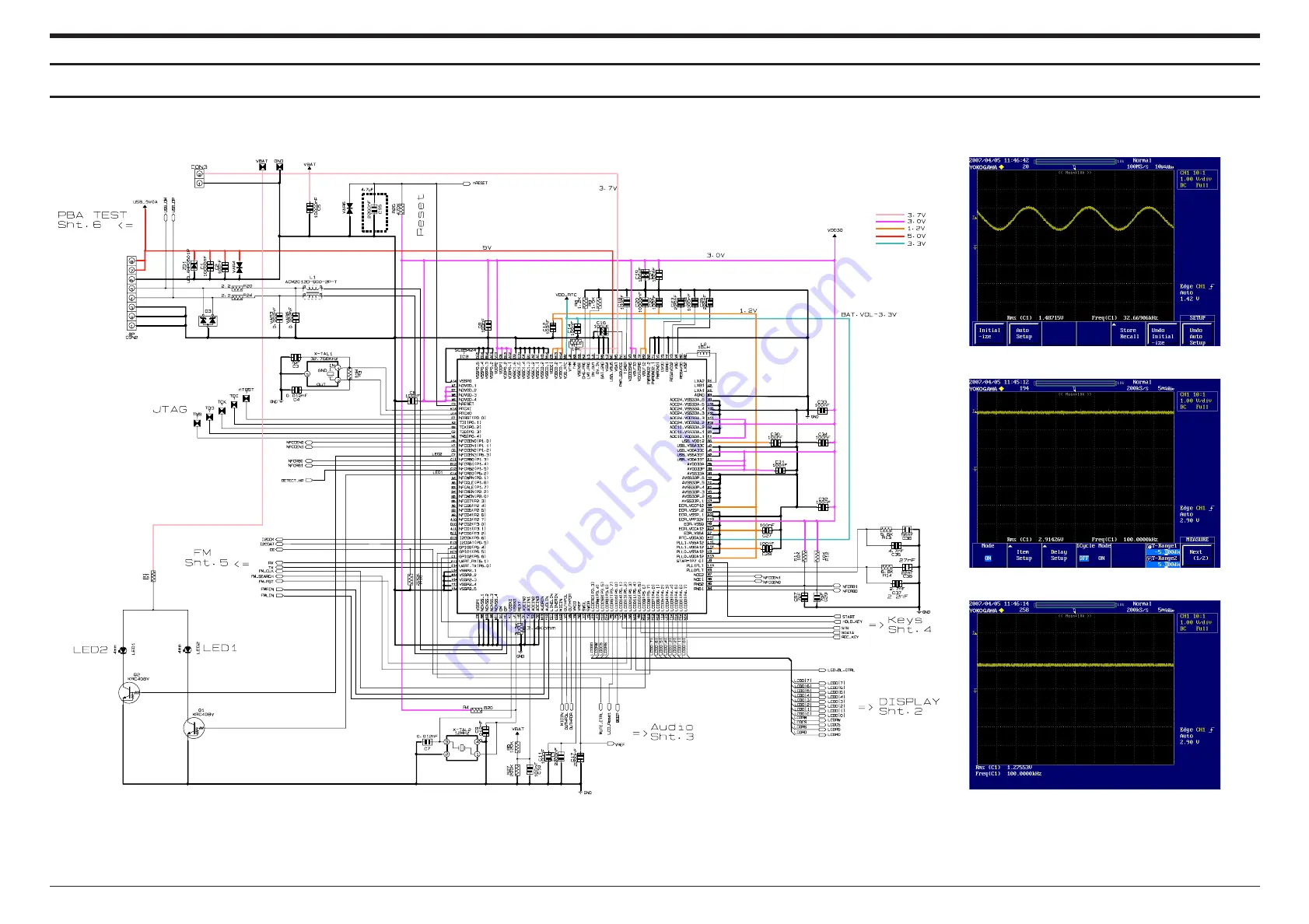Click the Undo Auto Setup soft key

tap(1198, 336)
